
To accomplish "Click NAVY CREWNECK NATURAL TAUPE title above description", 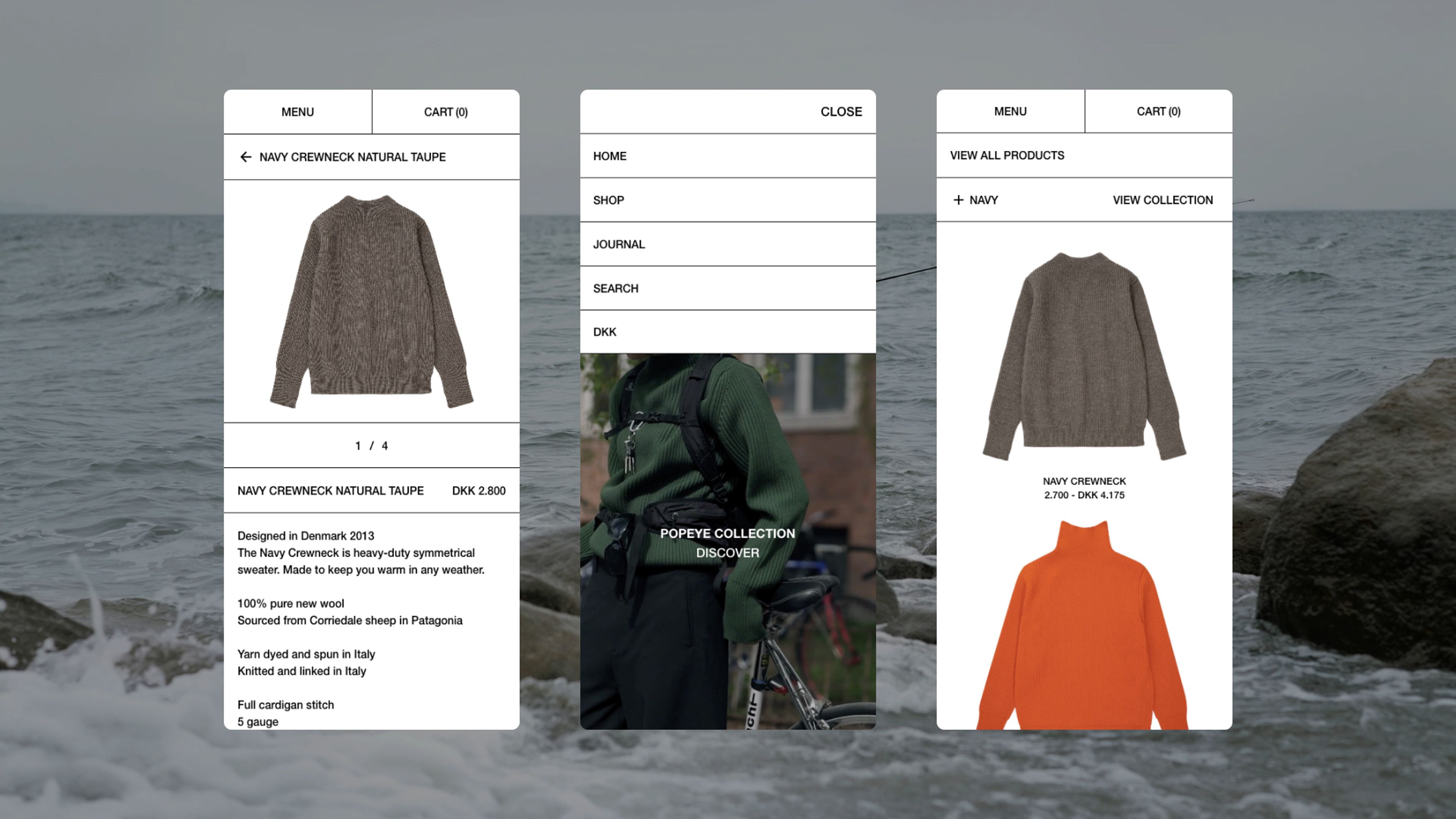I will (x=330, y=491).
